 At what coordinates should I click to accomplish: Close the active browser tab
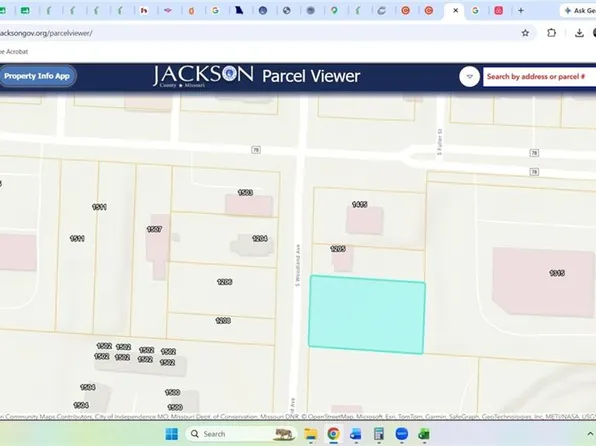coord(455,11)
